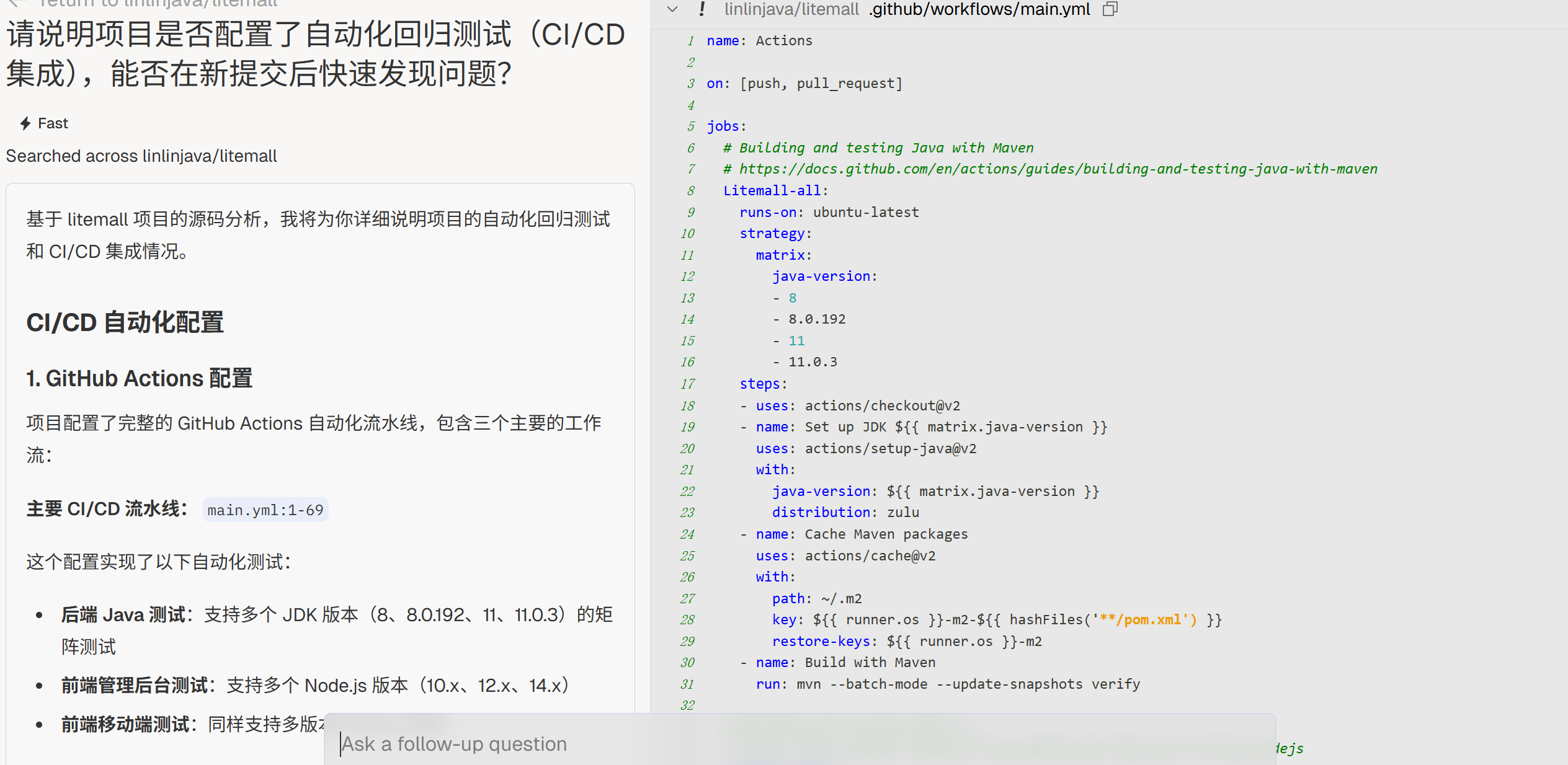Click the Fast mode label

pyautogui.click(x=53, y=123)
